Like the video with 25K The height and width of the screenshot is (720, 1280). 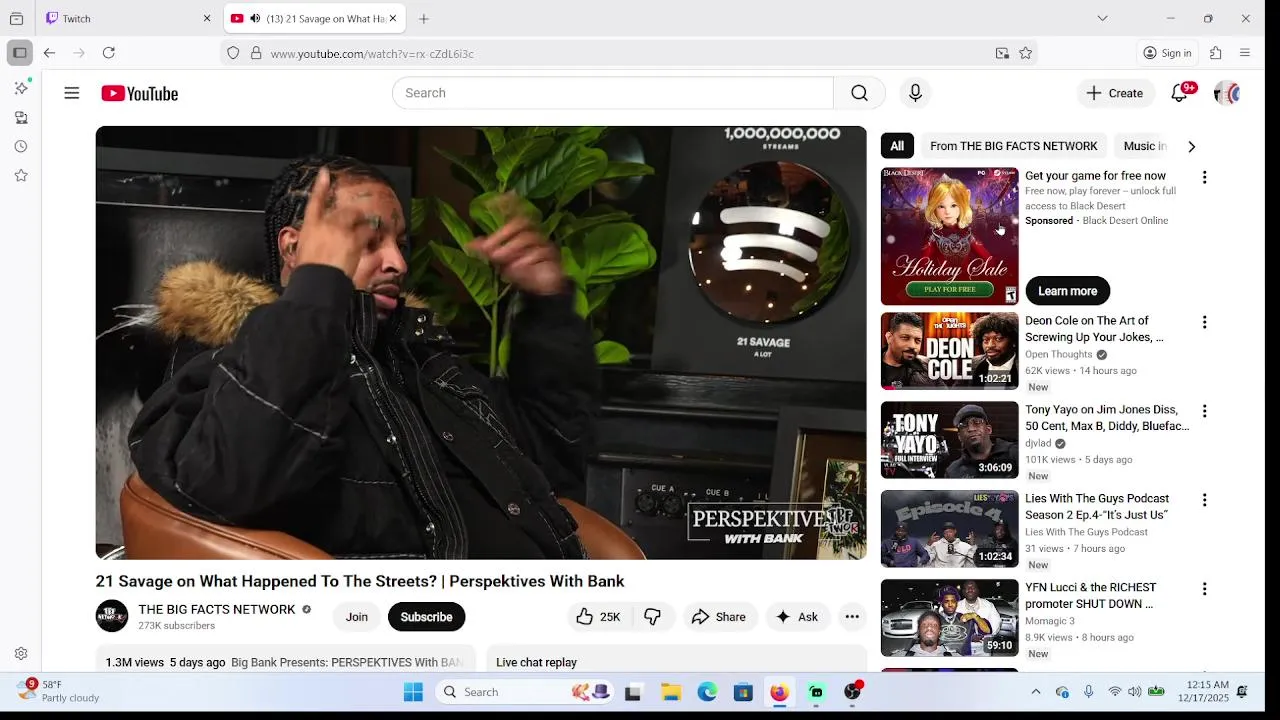point(598,617)
